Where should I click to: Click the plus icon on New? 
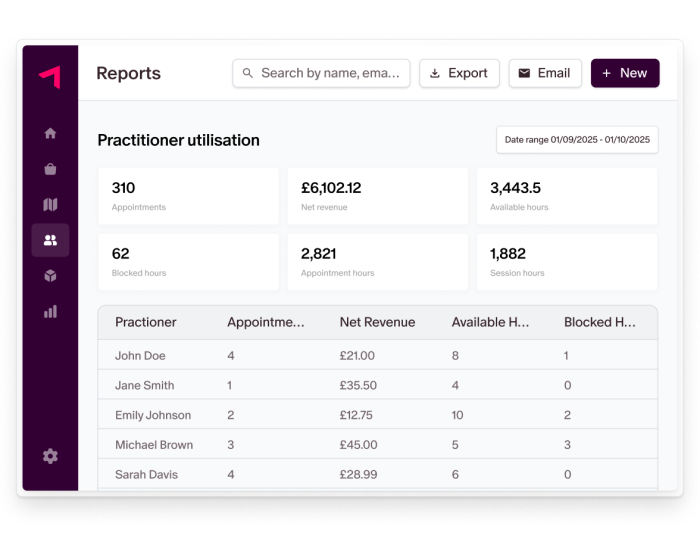(x=606, y=73)
